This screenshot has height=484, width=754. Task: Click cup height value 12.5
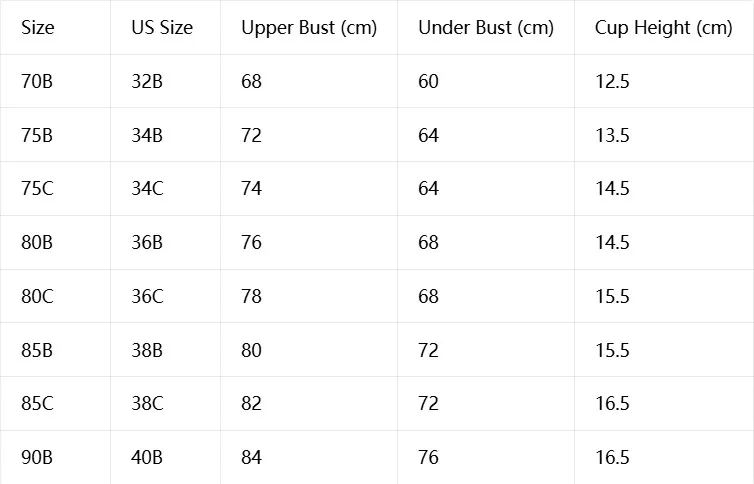coord(612,81)
